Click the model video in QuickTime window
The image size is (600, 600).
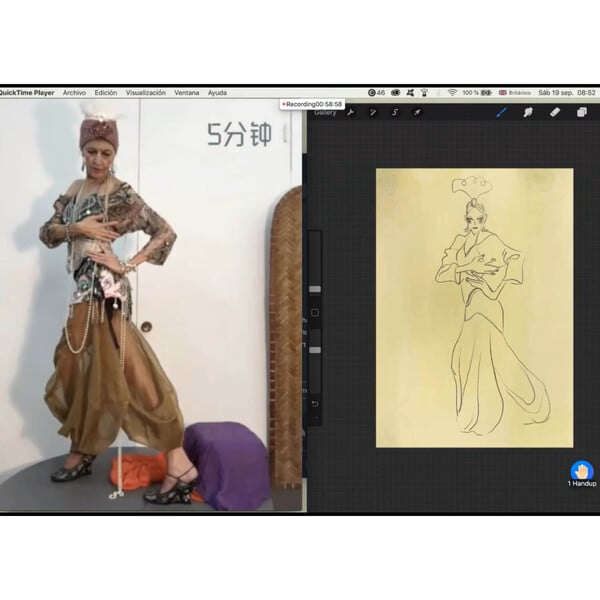pyautogui.click(x=151, y=304)
